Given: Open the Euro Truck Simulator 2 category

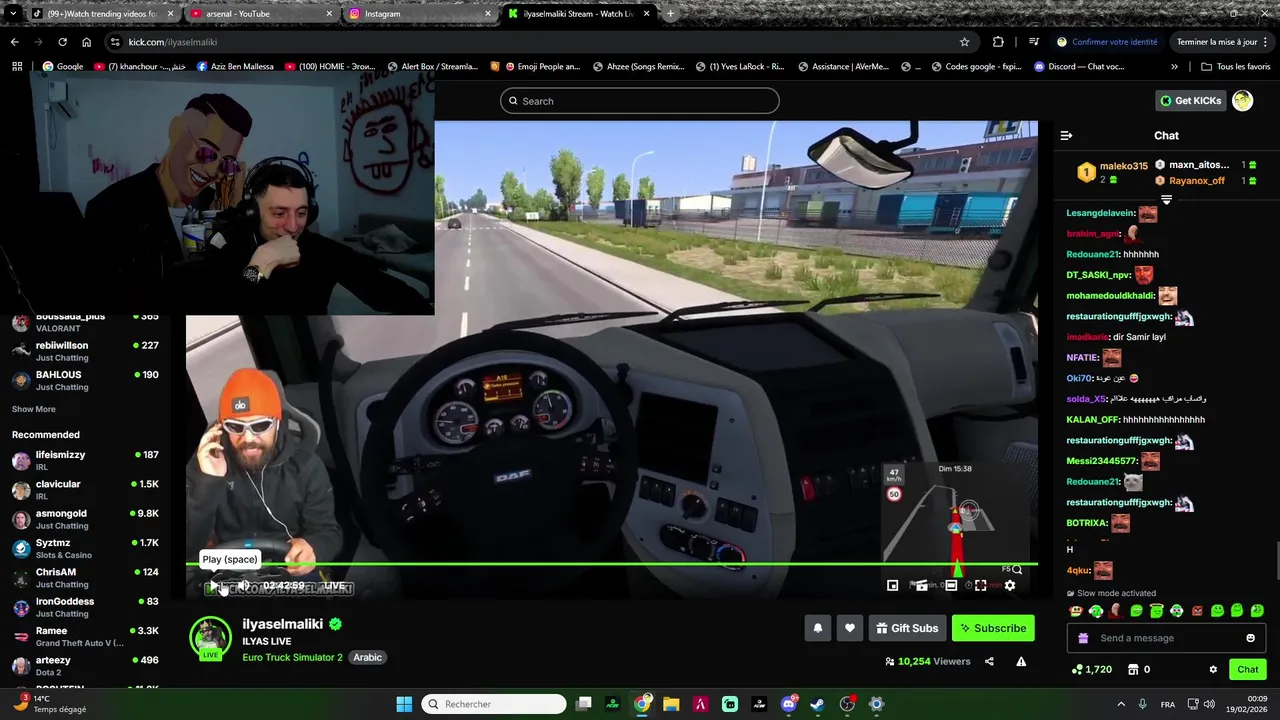Looking at the screenshot, I should 292,657.
